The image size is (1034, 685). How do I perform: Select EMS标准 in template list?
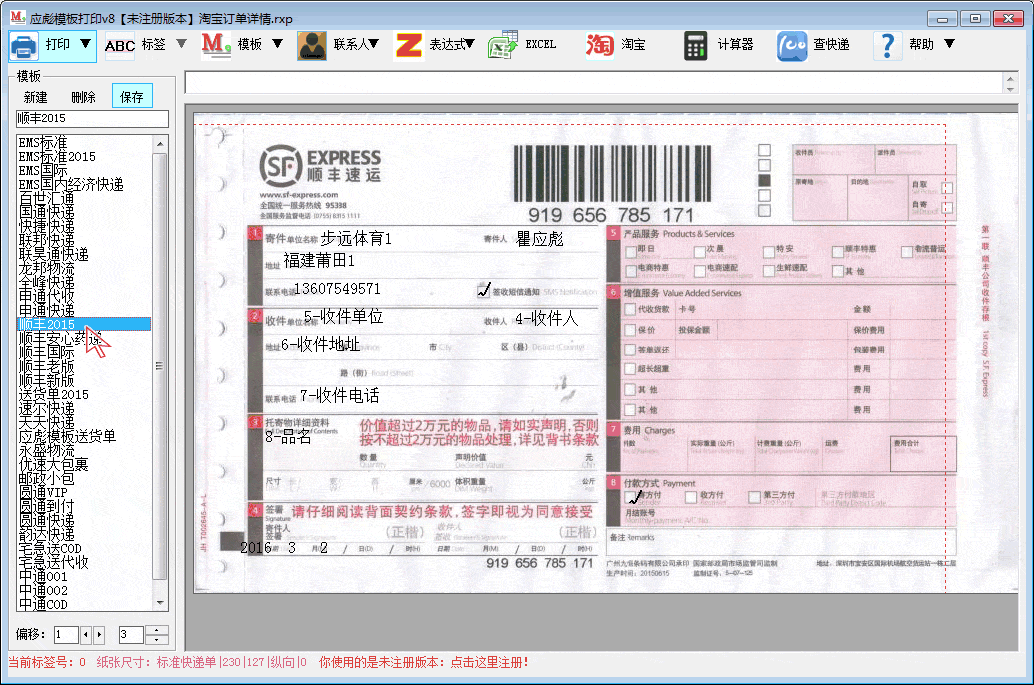pyautogui.click(x=43, y=143)
